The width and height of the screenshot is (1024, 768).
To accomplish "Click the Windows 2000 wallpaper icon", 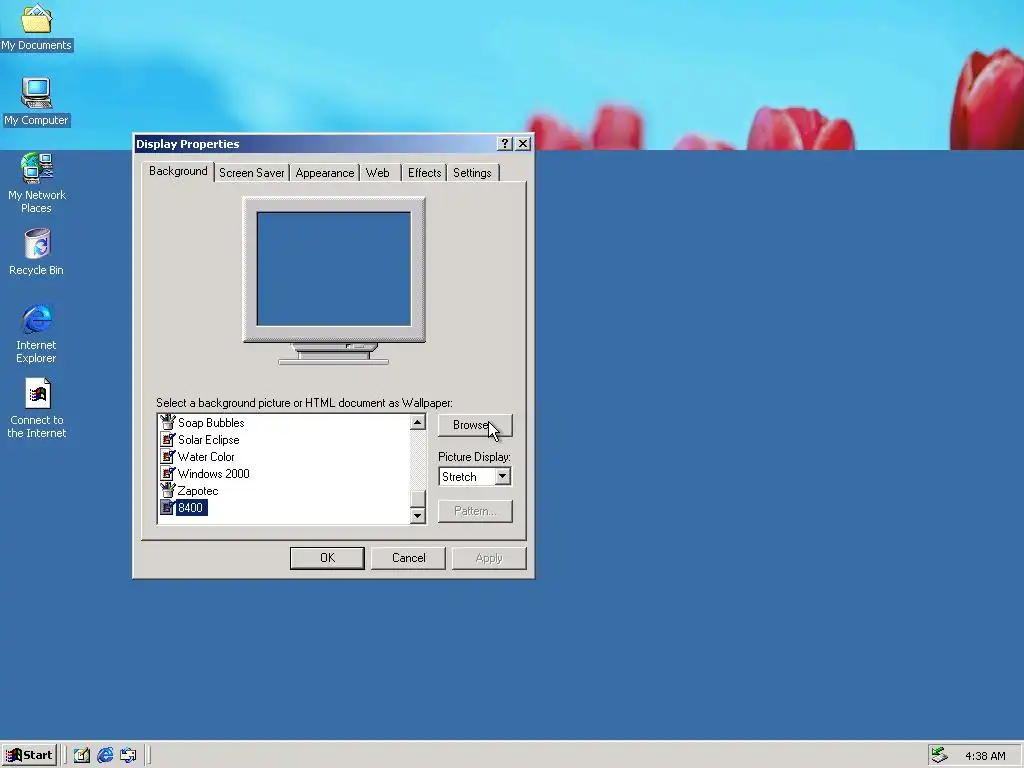I will point(168,473).
